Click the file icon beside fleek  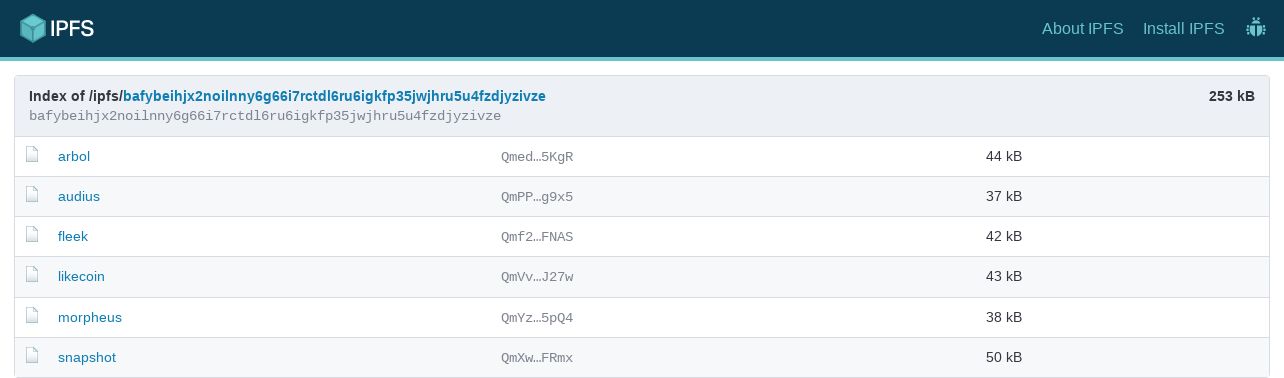[32, 236]
